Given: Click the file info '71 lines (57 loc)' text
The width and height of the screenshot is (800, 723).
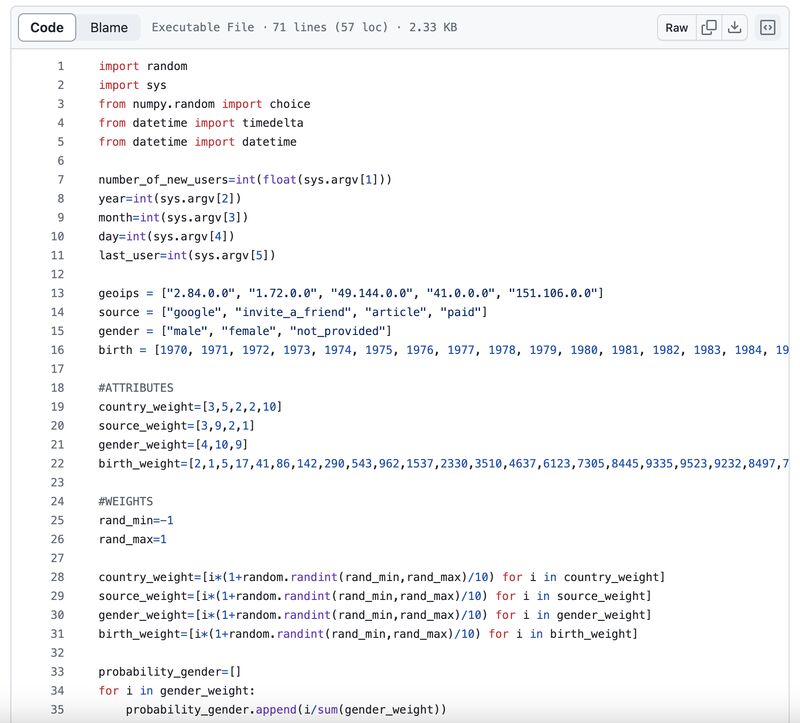Looking at the screenshot, I should tap(330, 28).
